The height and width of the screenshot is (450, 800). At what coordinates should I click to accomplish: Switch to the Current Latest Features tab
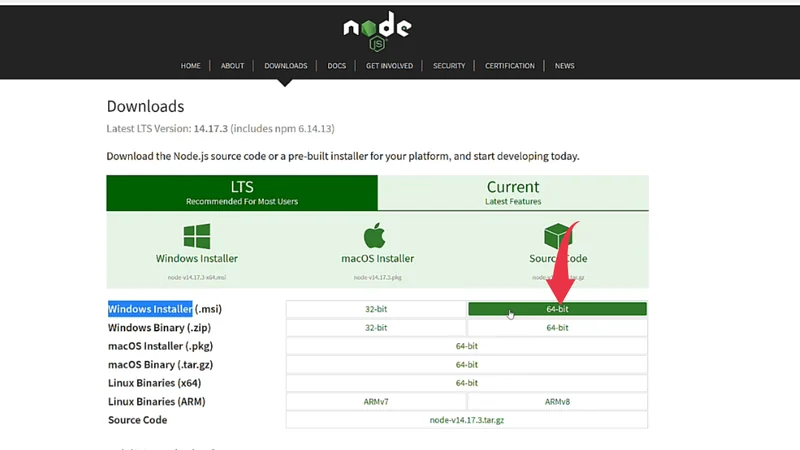point(513,193)
